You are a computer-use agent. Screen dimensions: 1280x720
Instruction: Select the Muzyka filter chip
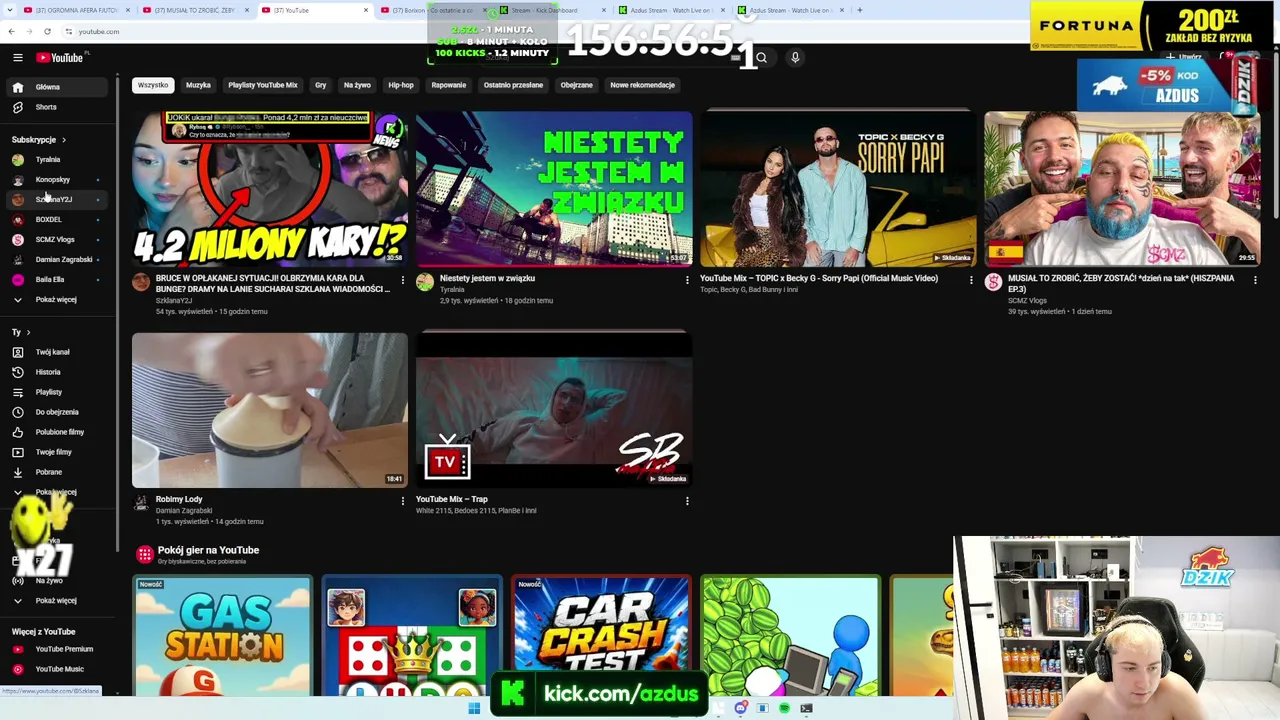pyautogui.click(x=198, y=85)
